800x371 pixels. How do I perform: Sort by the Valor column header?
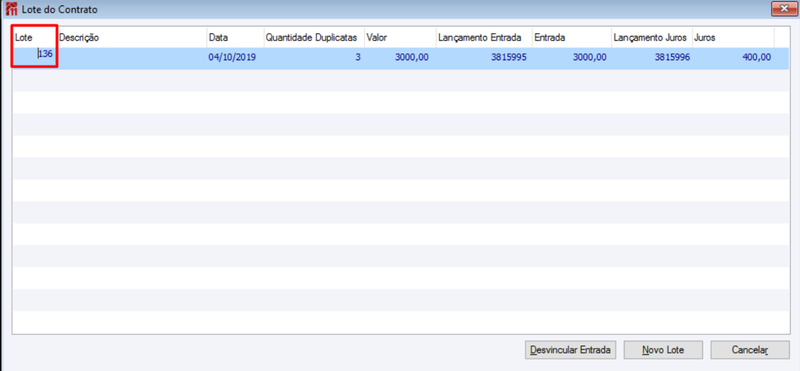[x=399, y=37]
